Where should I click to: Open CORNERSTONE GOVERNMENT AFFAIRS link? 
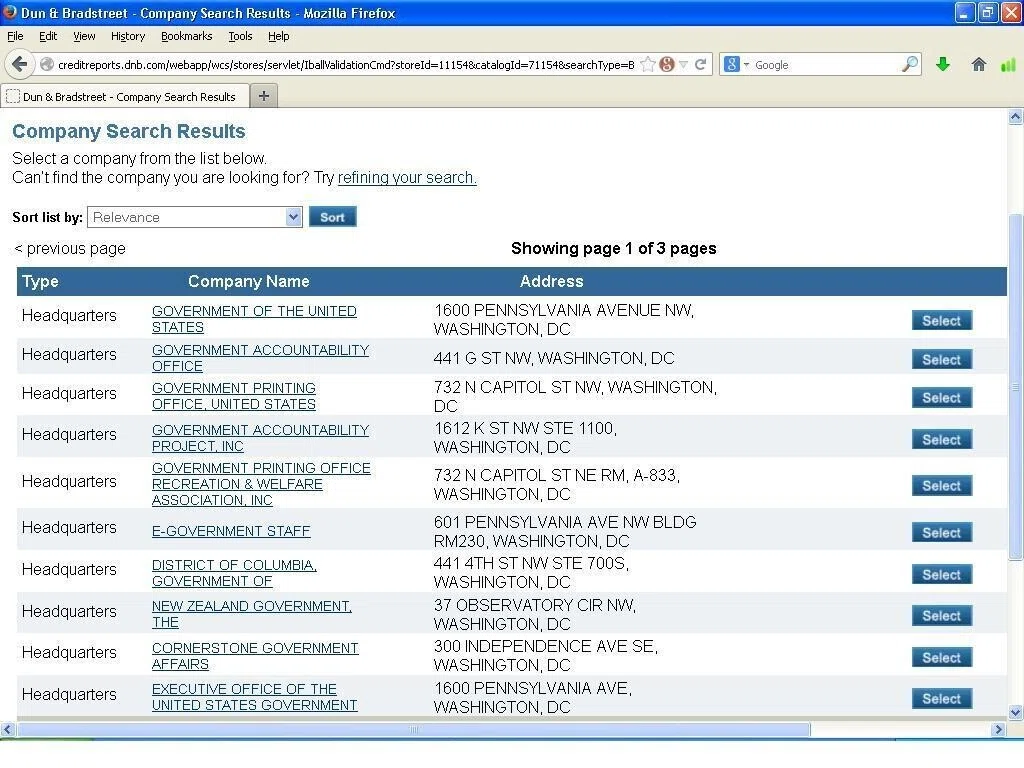(255, 656)
